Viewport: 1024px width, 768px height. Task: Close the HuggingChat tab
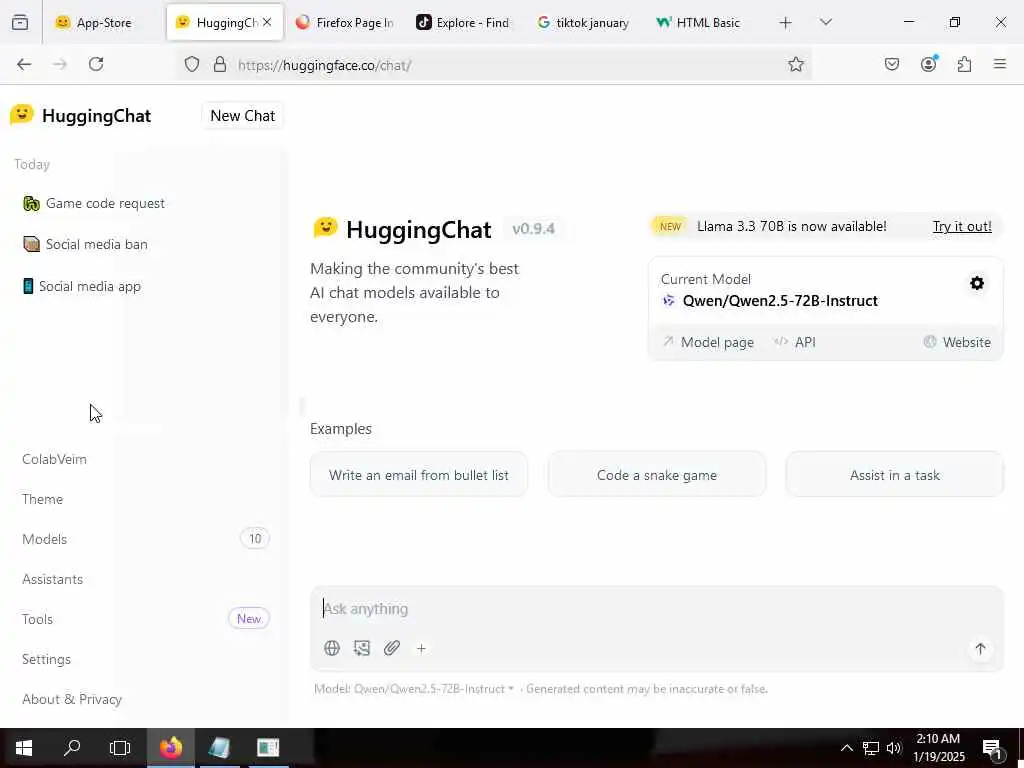(x=267, y=22)
